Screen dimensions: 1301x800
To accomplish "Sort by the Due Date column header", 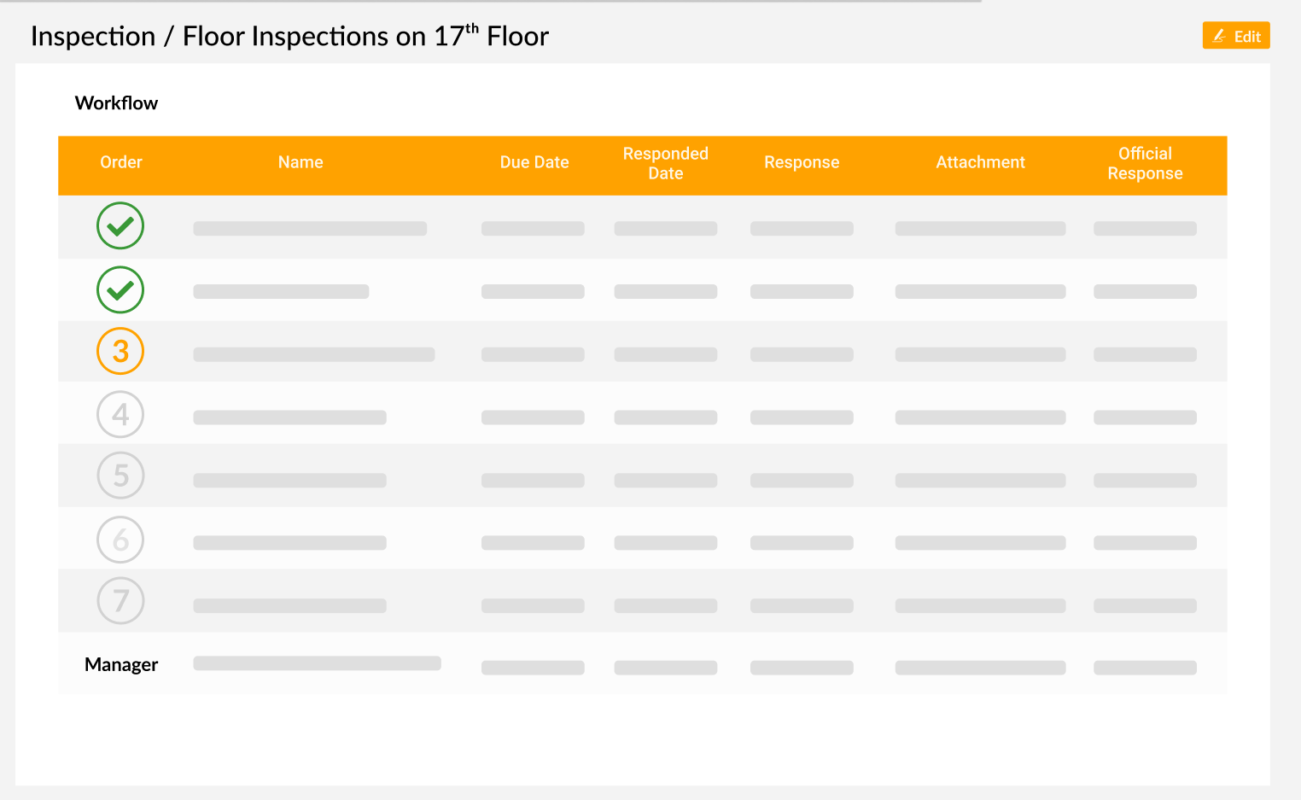I will click(x=534, y=162).
